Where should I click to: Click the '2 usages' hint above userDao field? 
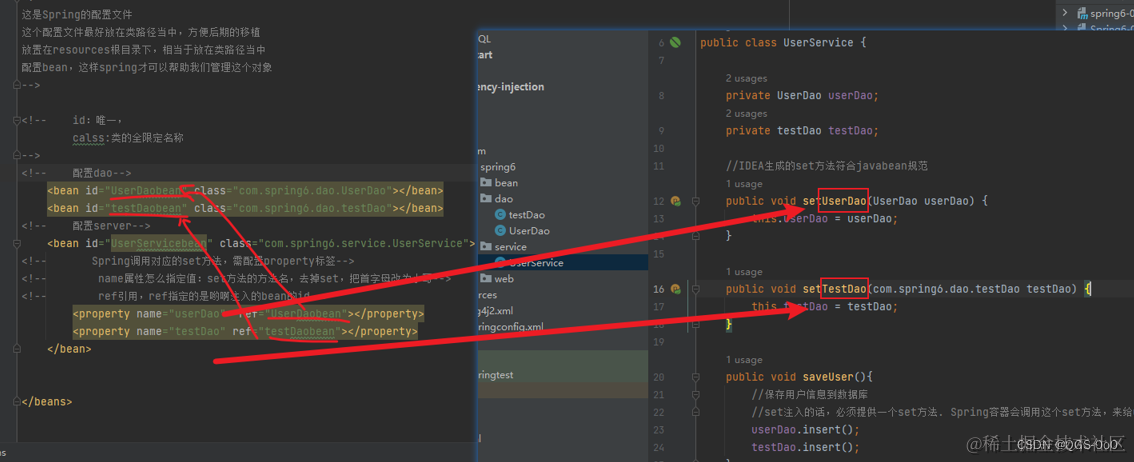[746, 78]
